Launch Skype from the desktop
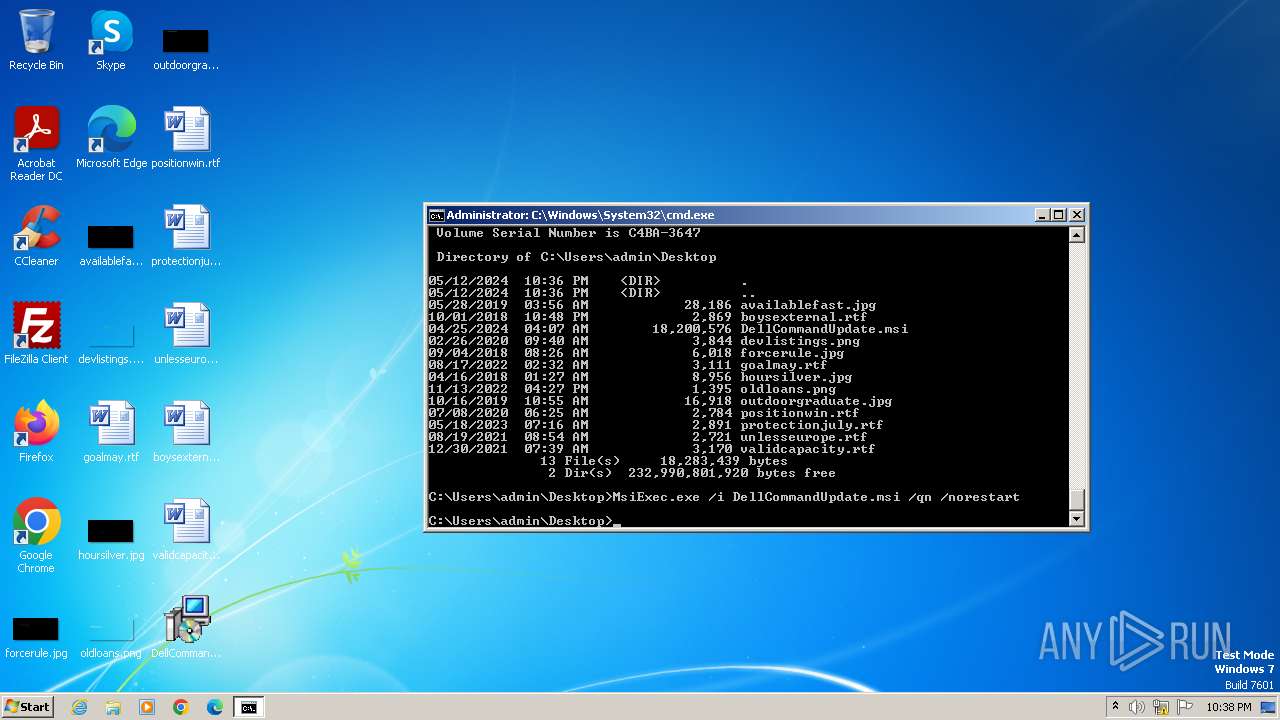The width and height of the screenshot is (1280, 720). point(110,40)
